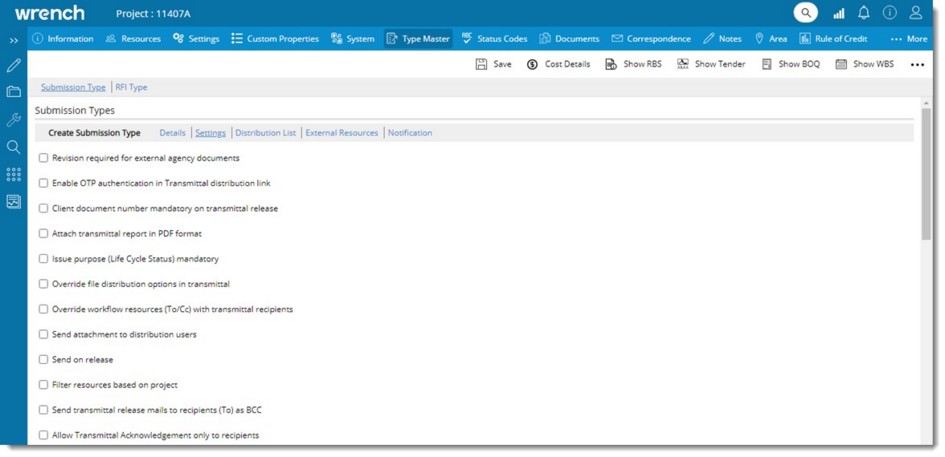Select the pencil edit icon in sidebar
Image resolution: width=945 pixels, height=457 pixels.
coord(14,65)
